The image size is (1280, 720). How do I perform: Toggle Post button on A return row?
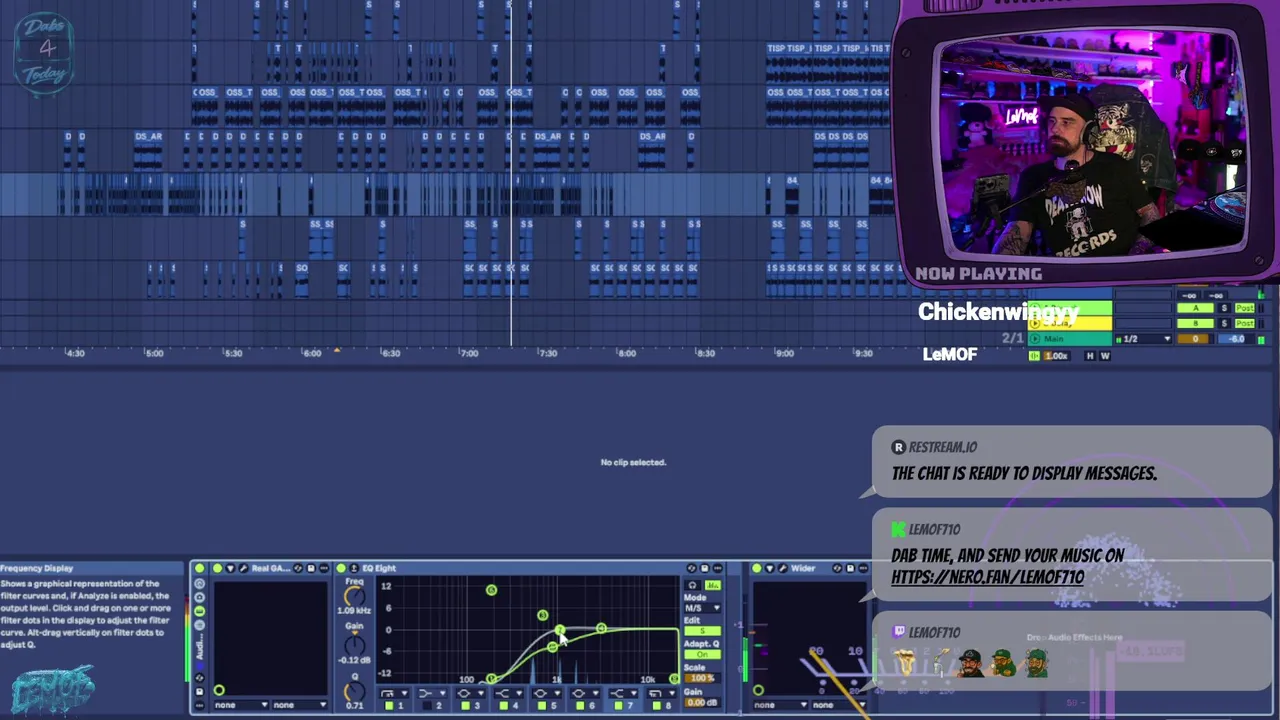coord(1245,308)
